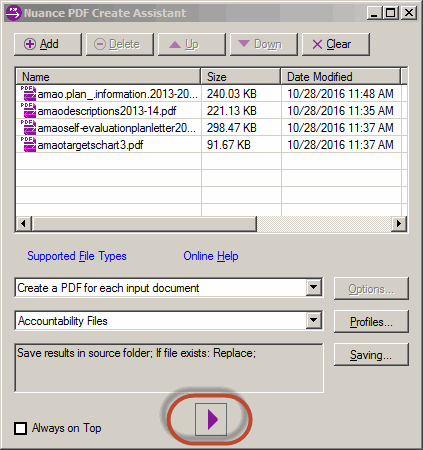Click left arrow of horizontal scrollbar

point(24,223)
